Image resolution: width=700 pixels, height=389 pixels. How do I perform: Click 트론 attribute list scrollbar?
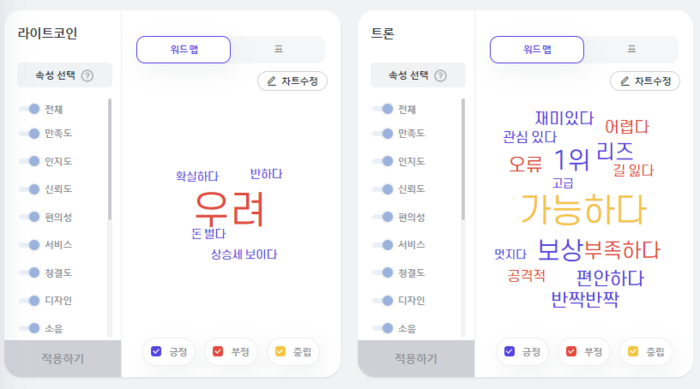(463, 159)
